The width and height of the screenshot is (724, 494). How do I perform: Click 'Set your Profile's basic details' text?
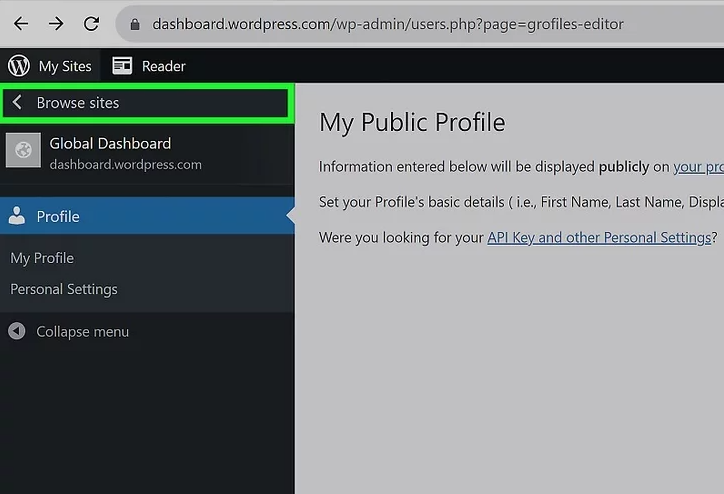[411, 202]
